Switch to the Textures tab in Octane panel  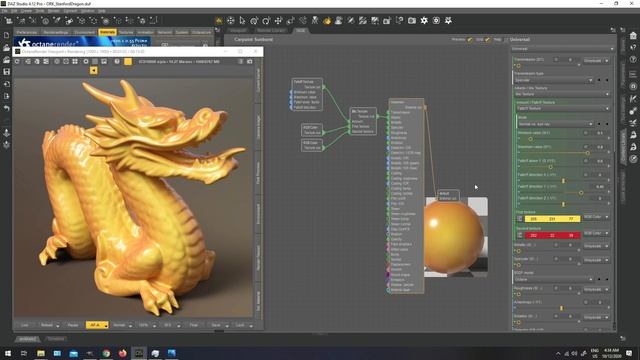pos(126,32)
